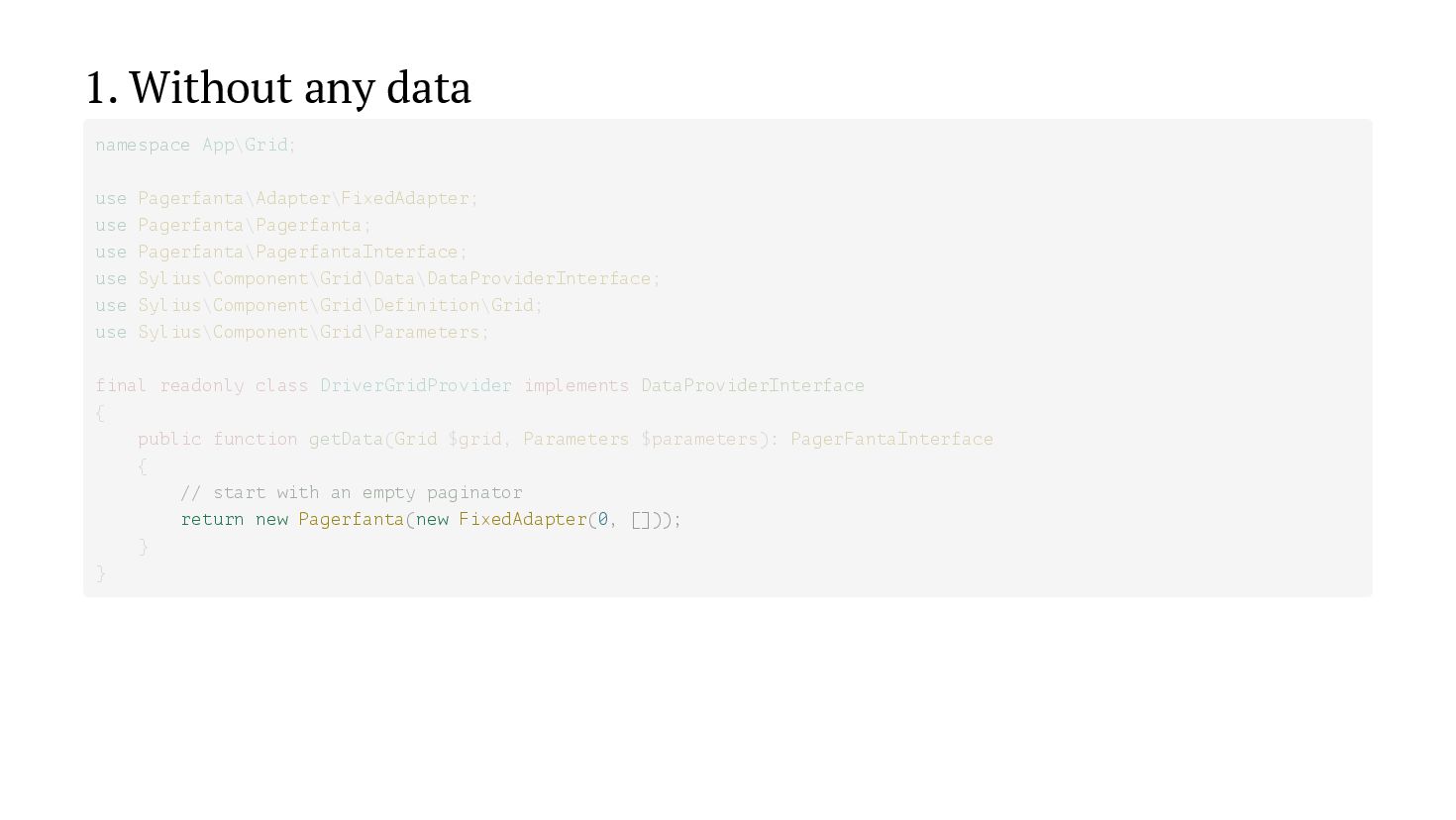Image resolution: width=1456 pixels, height=820 pixels.
Task: Click the $parameters argument variable
Action: click(x=699, y=439)
